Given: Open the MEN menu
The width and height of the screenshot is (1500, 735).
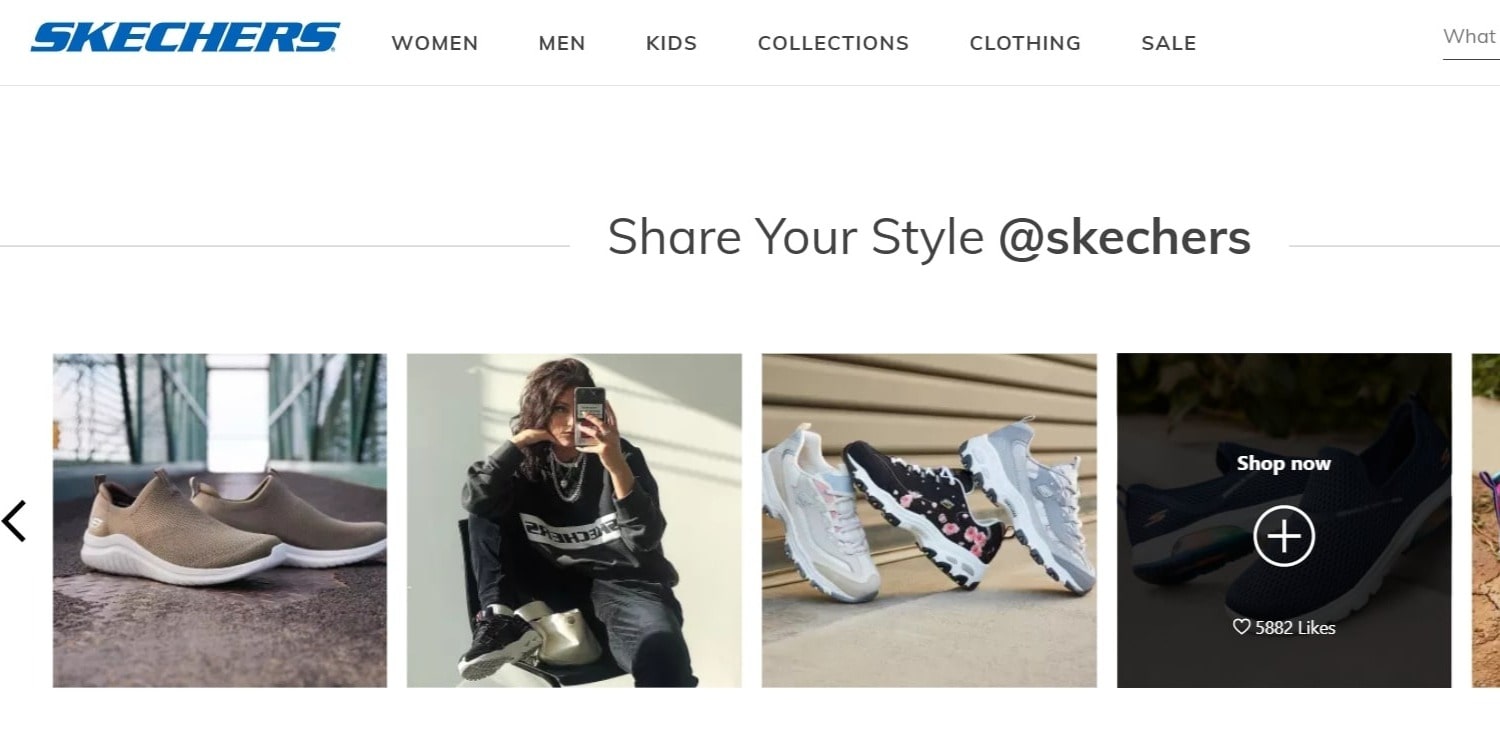Looking at the screenshot, I should [x=562, y=43].
